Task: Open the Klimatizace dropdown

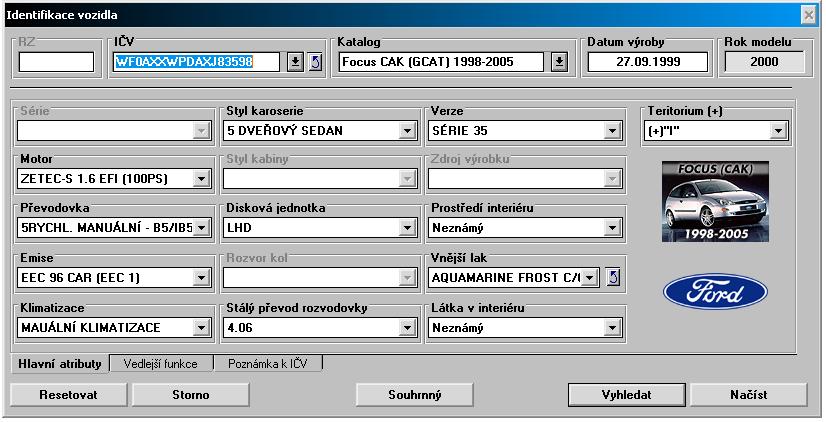Action: [x=201, y=327]
